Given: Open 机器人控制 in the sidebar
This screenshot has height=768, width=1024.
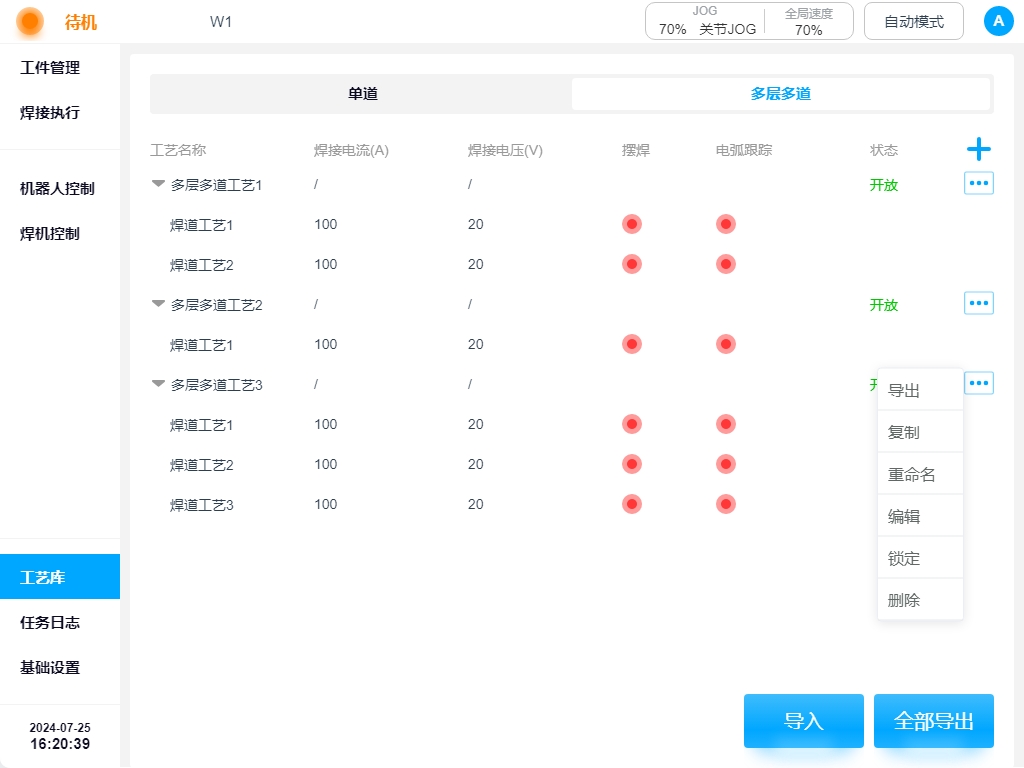Looking at the screenshot, I should click(57, 188).
